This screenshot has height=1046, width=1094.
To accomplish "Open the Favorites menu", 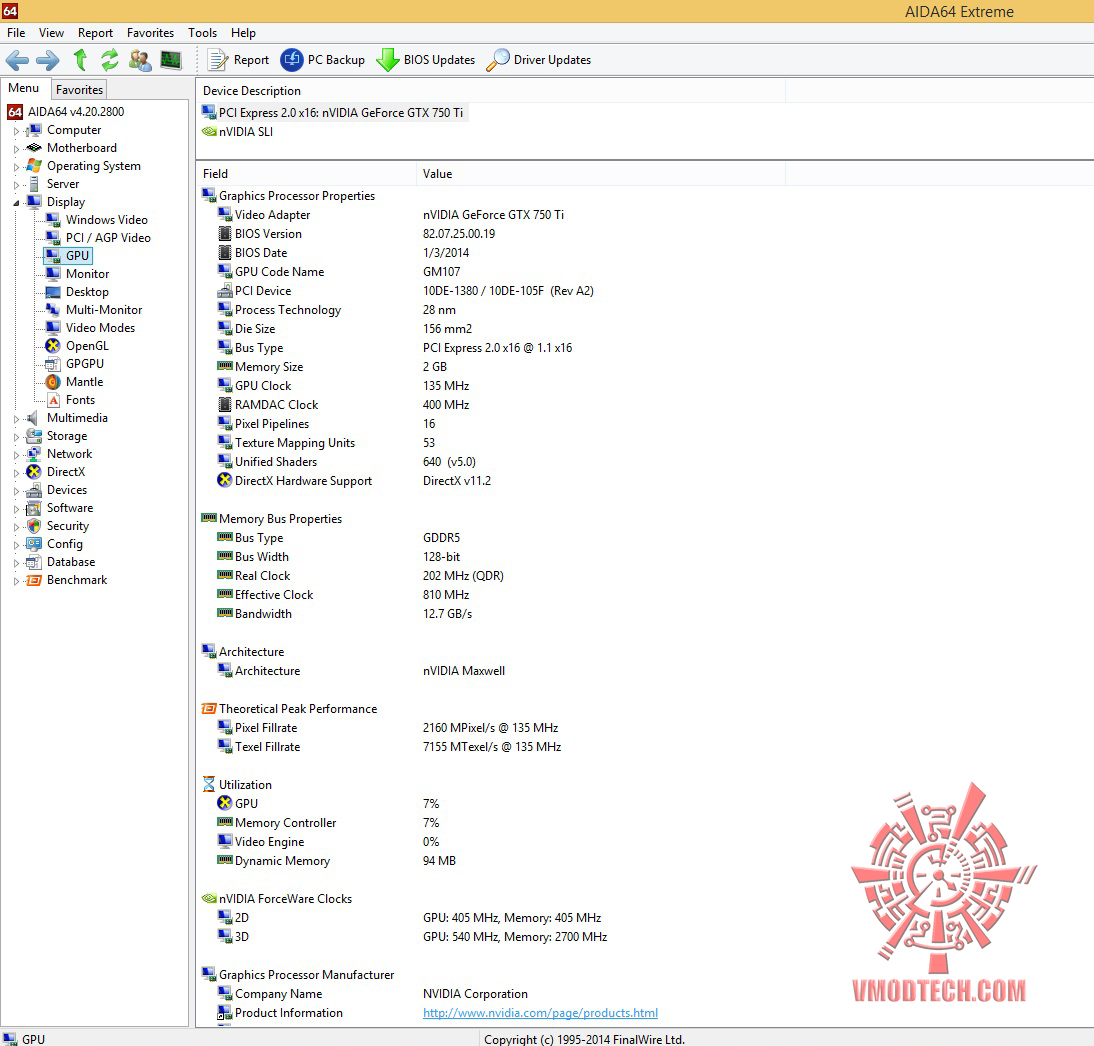I will (x=150, y=33).
